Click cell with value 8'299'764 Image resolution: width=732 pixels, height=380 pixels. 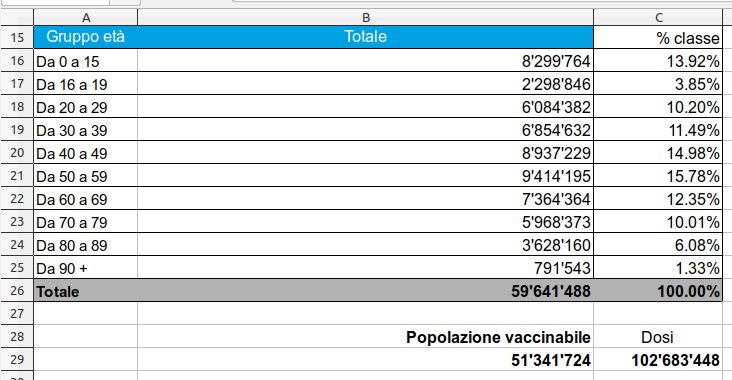point(366,61)
